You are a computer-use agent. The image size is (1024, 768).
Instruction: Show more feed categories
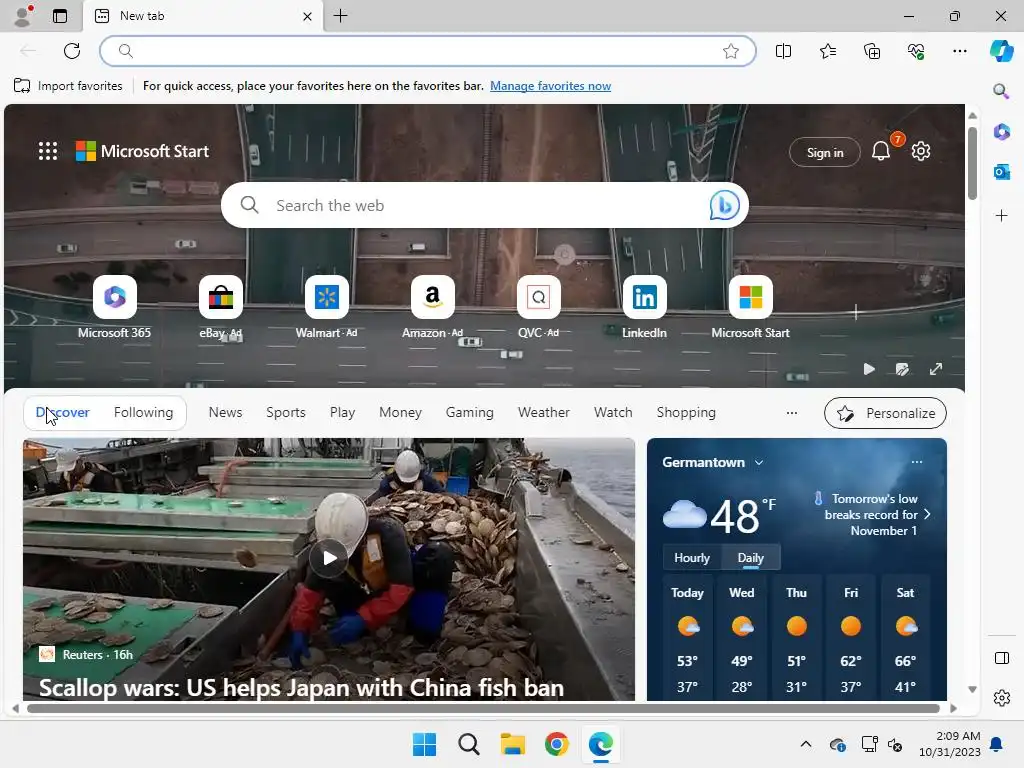point(792,413)
